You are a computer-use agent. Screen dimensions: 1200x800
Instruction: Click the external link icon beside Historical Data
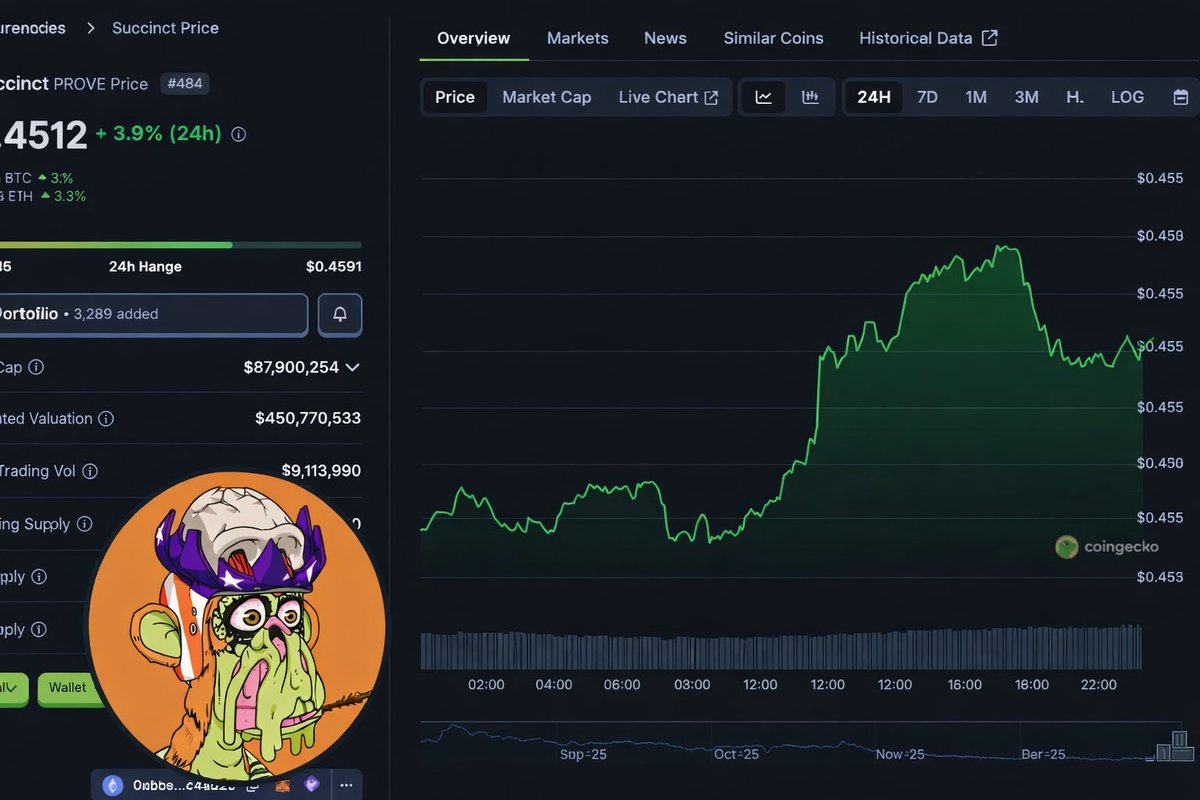[x=989, y=38]
